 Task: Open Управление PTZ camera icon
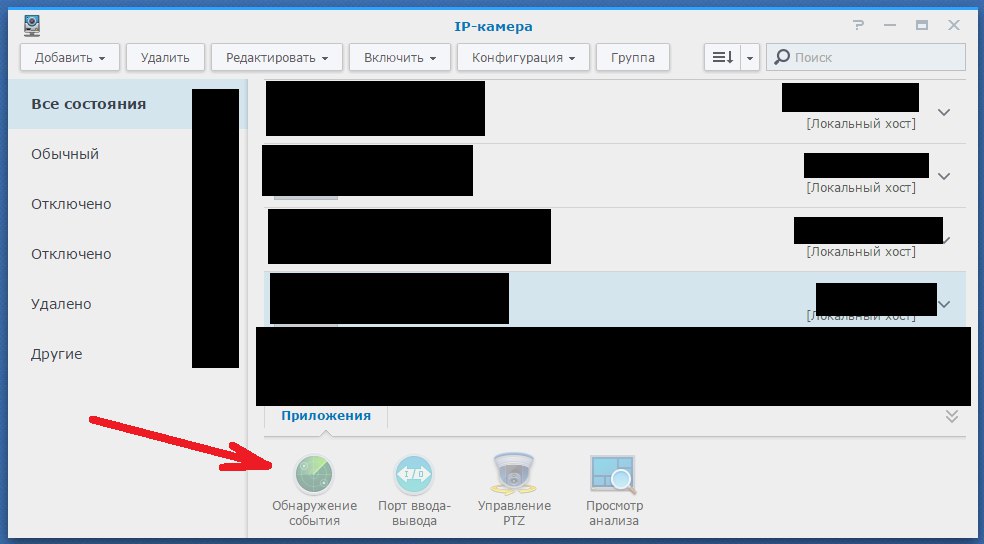click(514, 474)
